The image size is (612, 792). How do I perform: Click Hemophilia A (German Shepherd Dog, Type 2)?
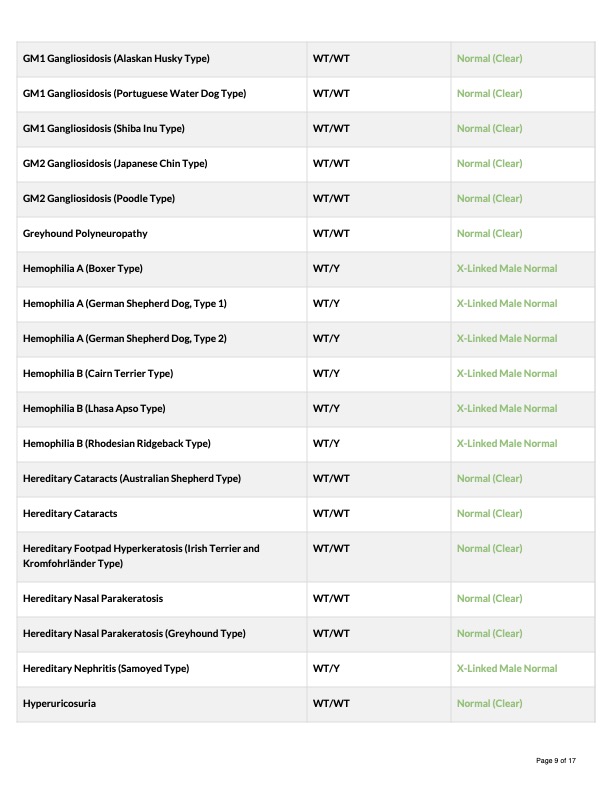tap(125, 338)
